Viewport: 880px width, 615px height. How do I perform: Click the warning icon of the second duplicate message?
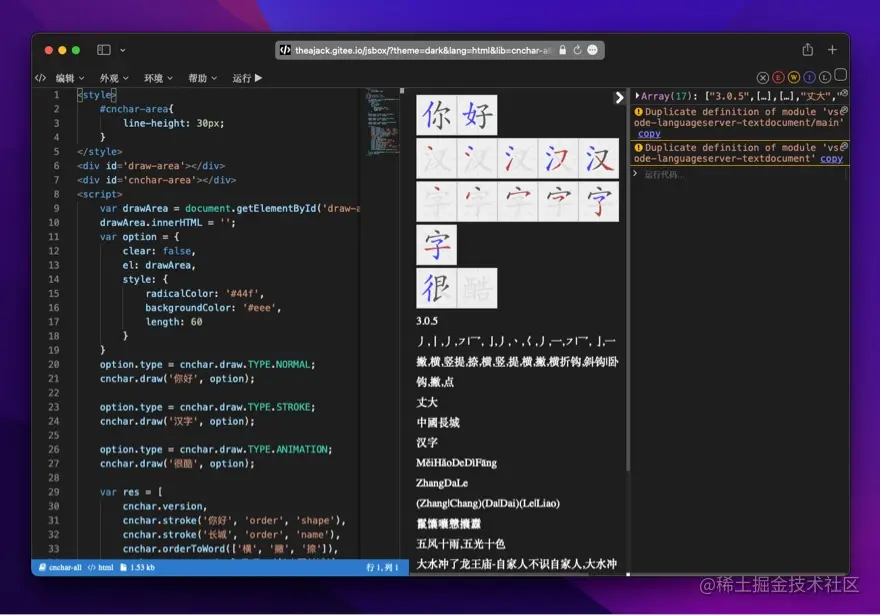point(638,148)
